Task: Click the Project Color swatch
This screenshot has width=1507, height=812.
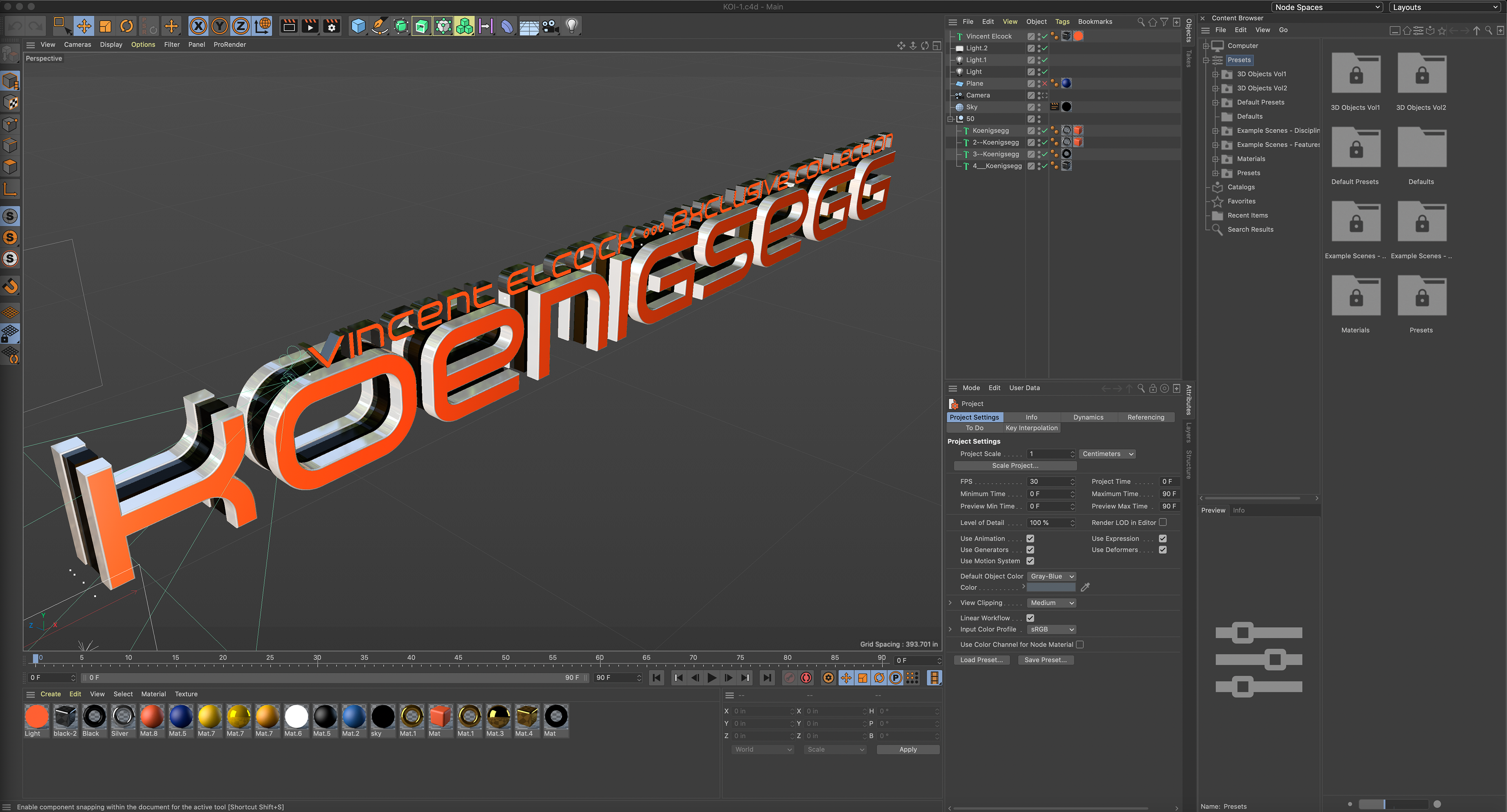Action: [x=1051, y=588]
